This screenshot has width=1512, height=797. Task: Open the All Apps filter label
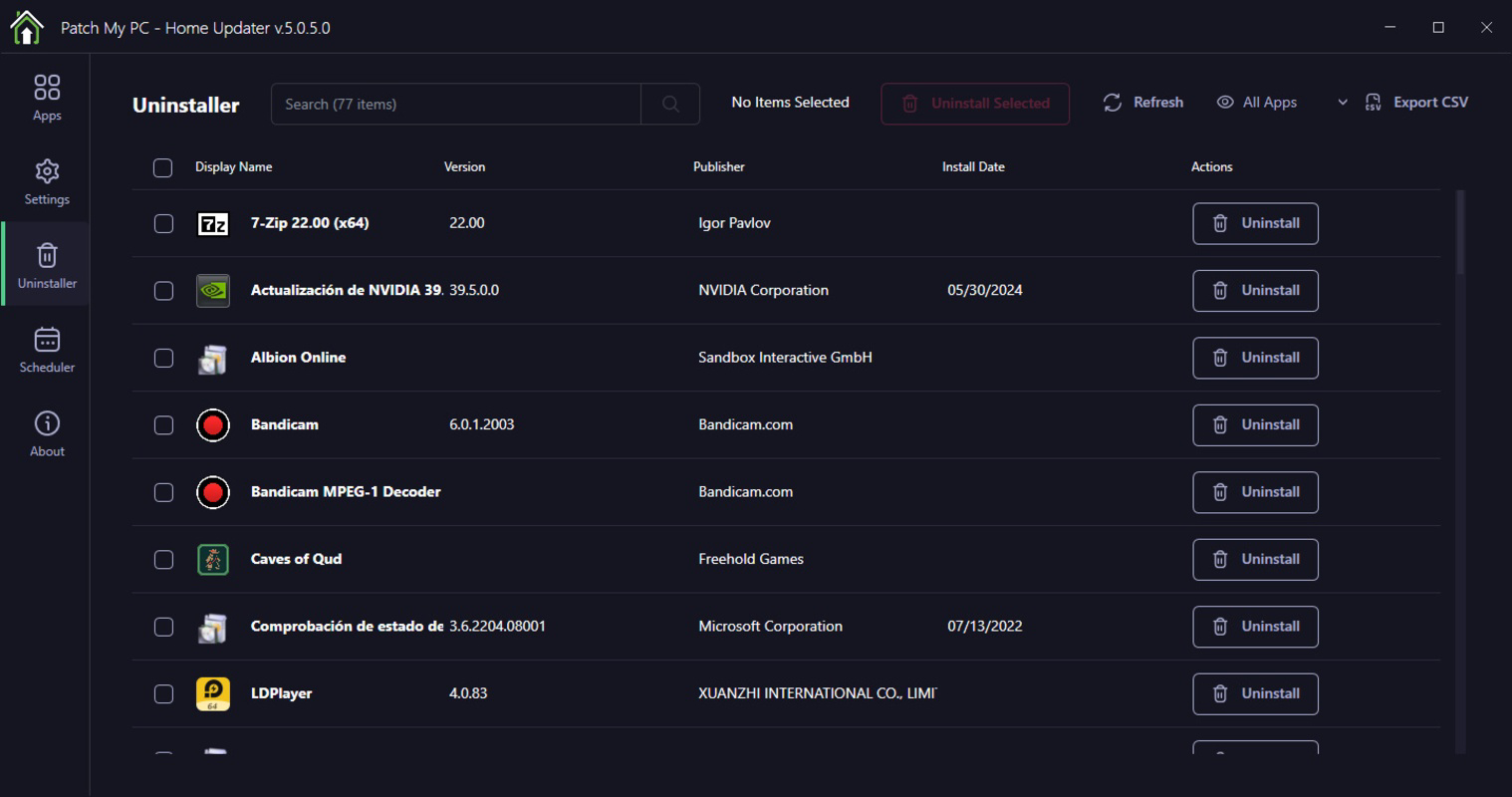tap(1270, 103)
